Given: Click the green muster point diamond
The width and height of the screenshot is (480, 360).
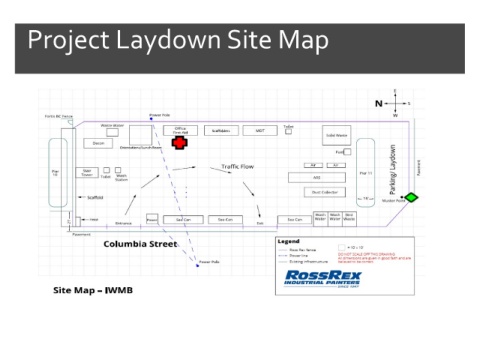Looking at the screenshot, I should (x=412, y=197).
